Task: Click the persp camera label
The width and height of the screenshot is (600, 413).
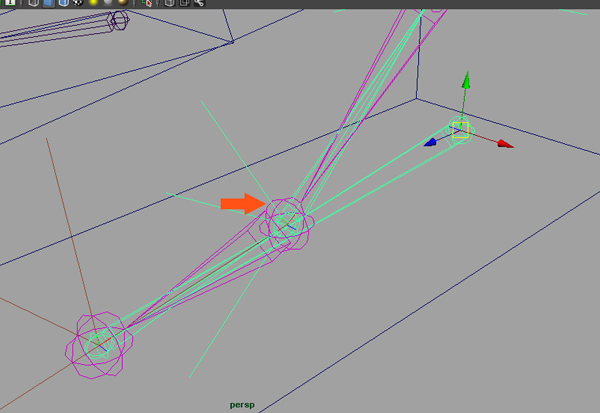Action: click(x=242, y=405)
